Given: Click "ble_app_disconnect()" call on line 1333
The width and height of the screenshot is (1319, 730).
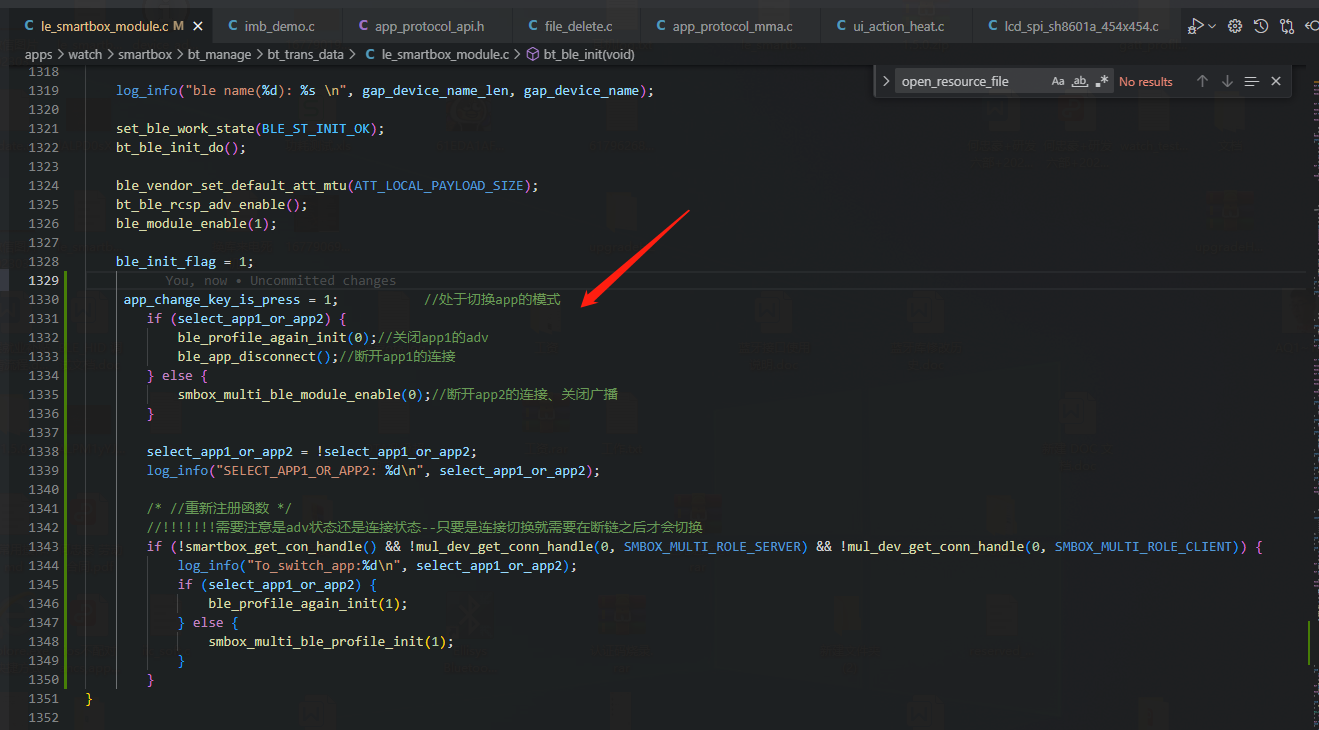Looking at the screenshot, I should [255, 357].
